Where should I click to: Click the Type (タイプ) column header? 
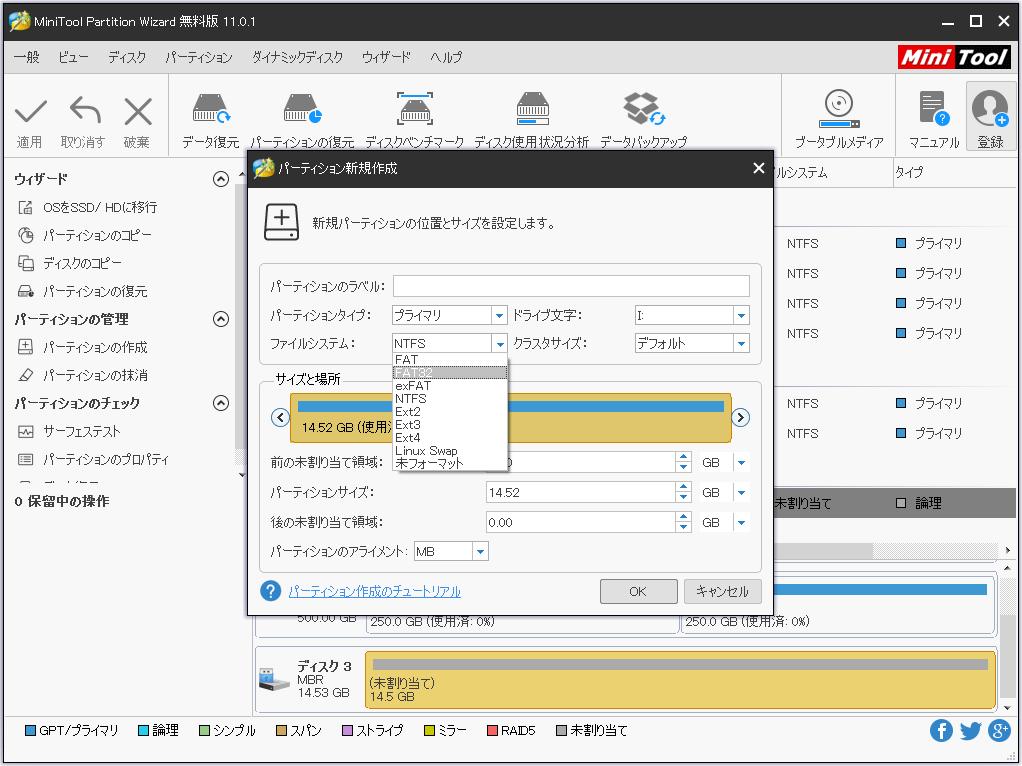(x=909, y=172)
